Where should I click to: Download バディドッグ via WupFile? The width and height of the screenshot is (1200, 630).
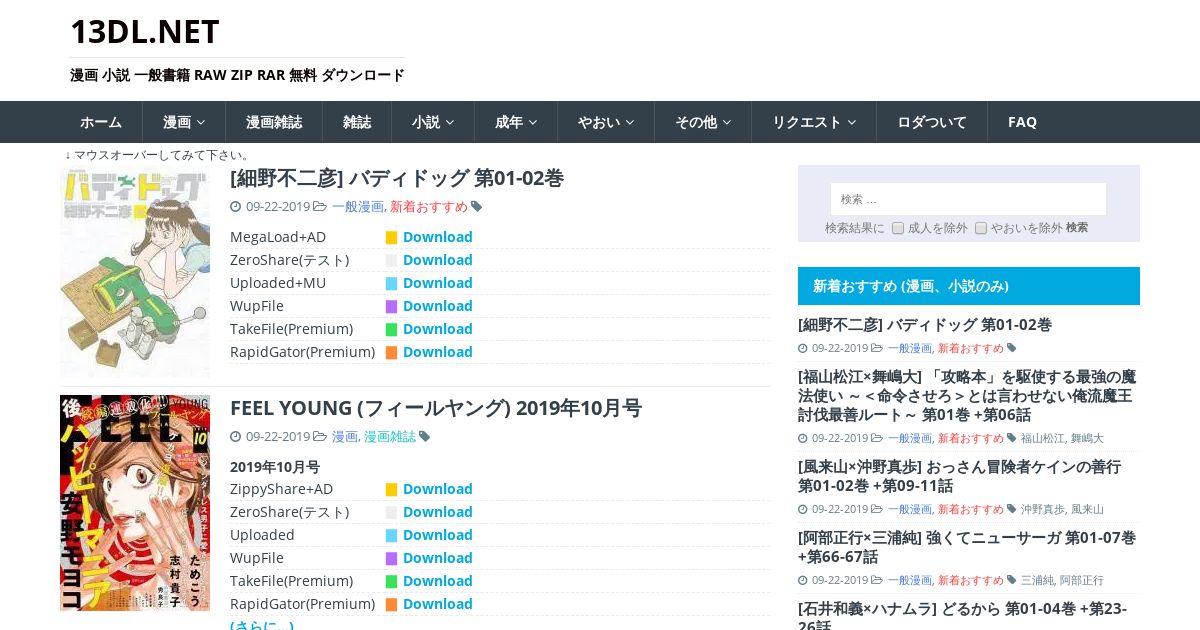438,306
